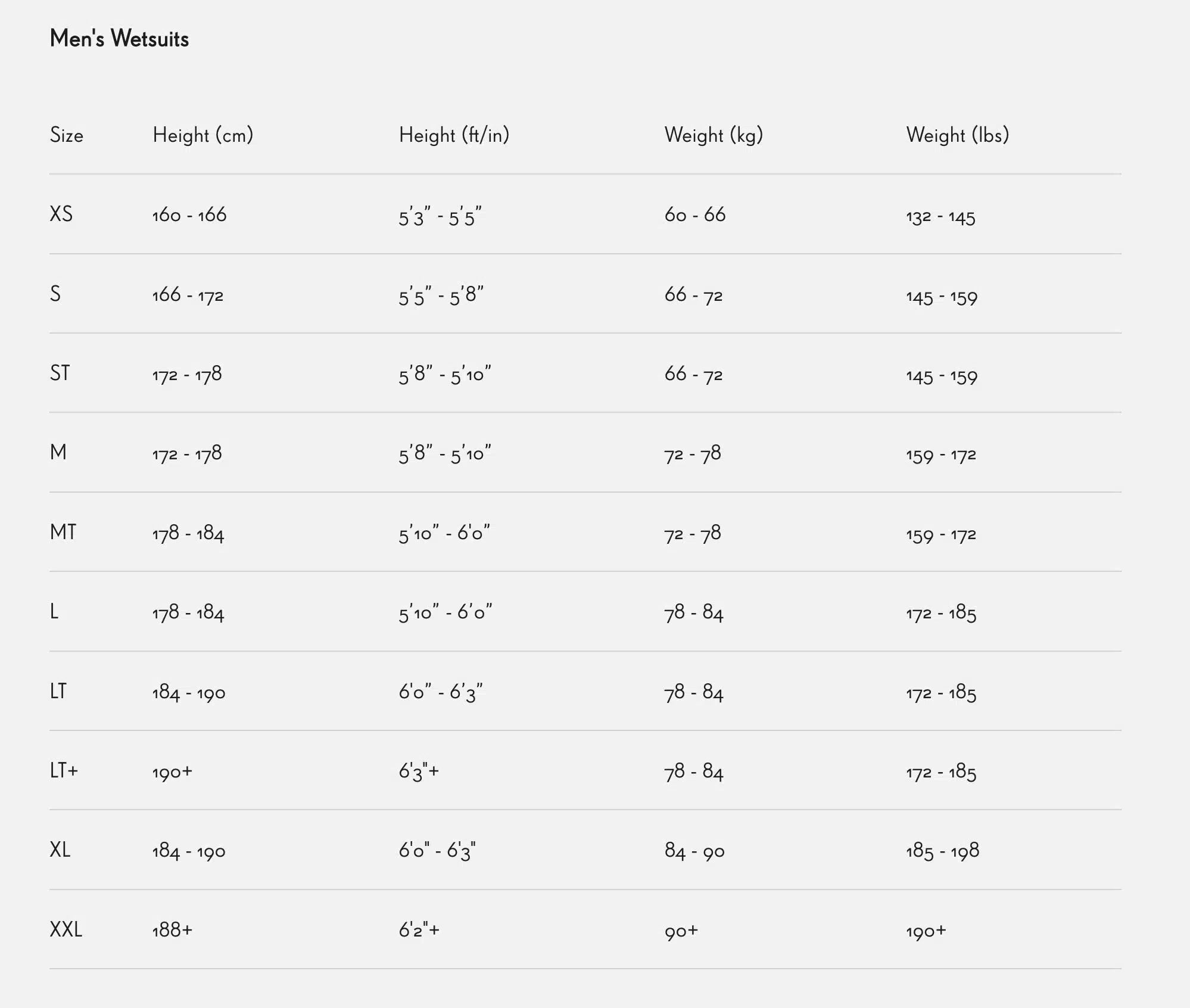Select the LT+ size label
Image resolution: width=1190 pixels, height=1008 pixels.
[64, 771]
